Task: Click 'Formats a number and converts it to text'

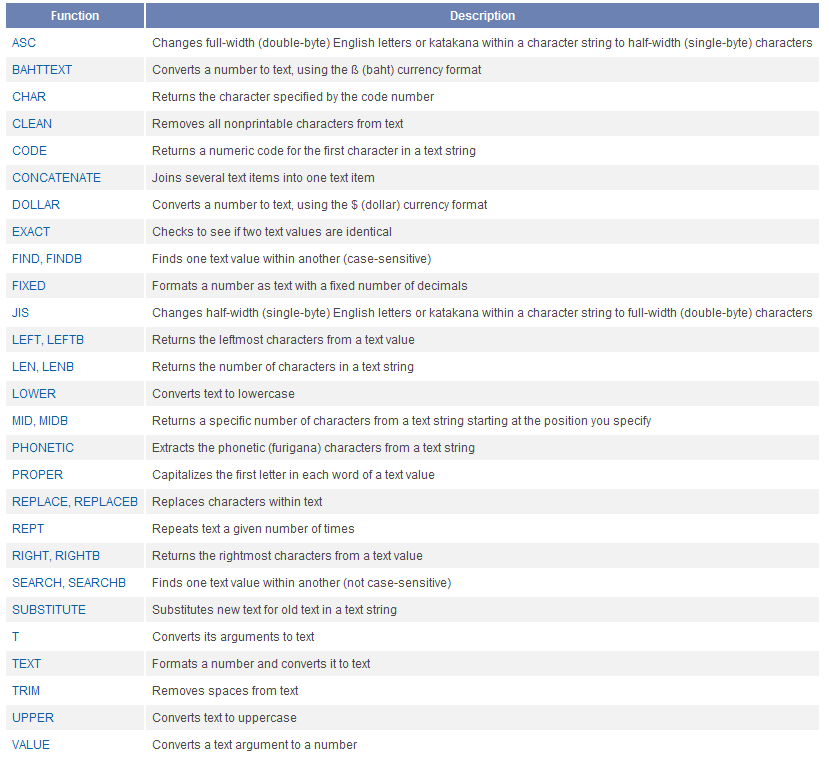Action: (261, 663)
